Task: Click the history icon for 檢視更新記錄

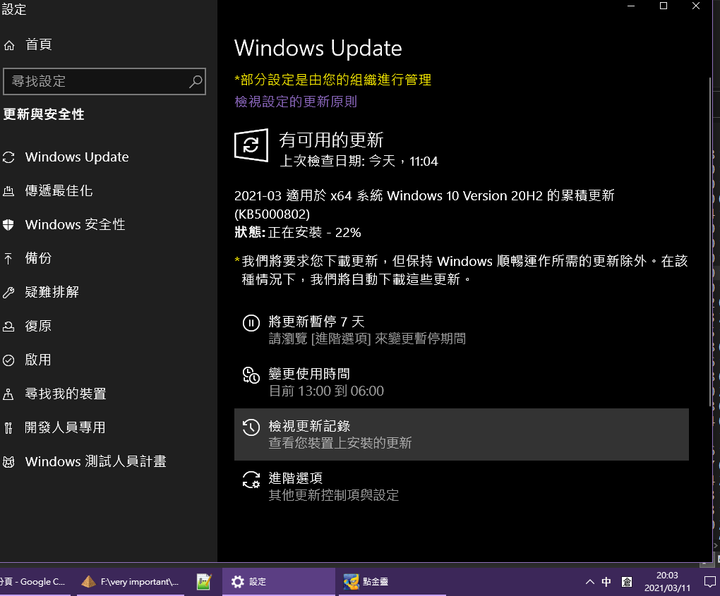Action: coord(251,427)
